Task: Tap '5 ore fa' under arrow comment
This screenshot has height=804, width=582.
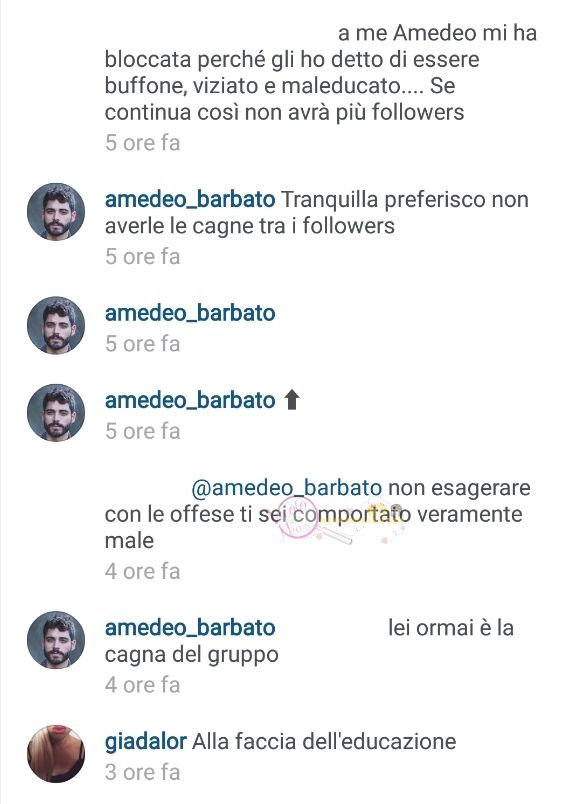Action: click(143, 431)
